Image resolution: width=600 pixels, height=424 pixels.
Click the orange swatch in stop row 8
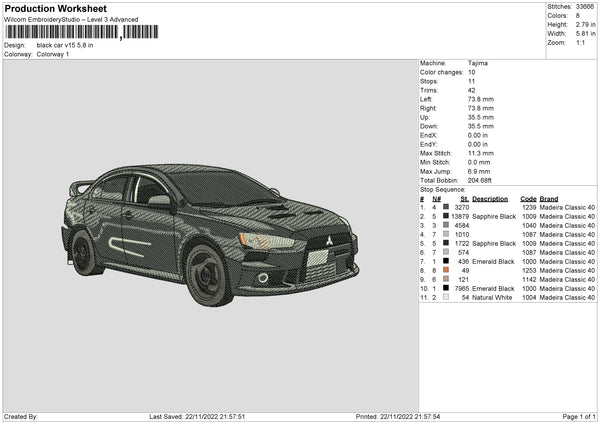coord(445,270)
